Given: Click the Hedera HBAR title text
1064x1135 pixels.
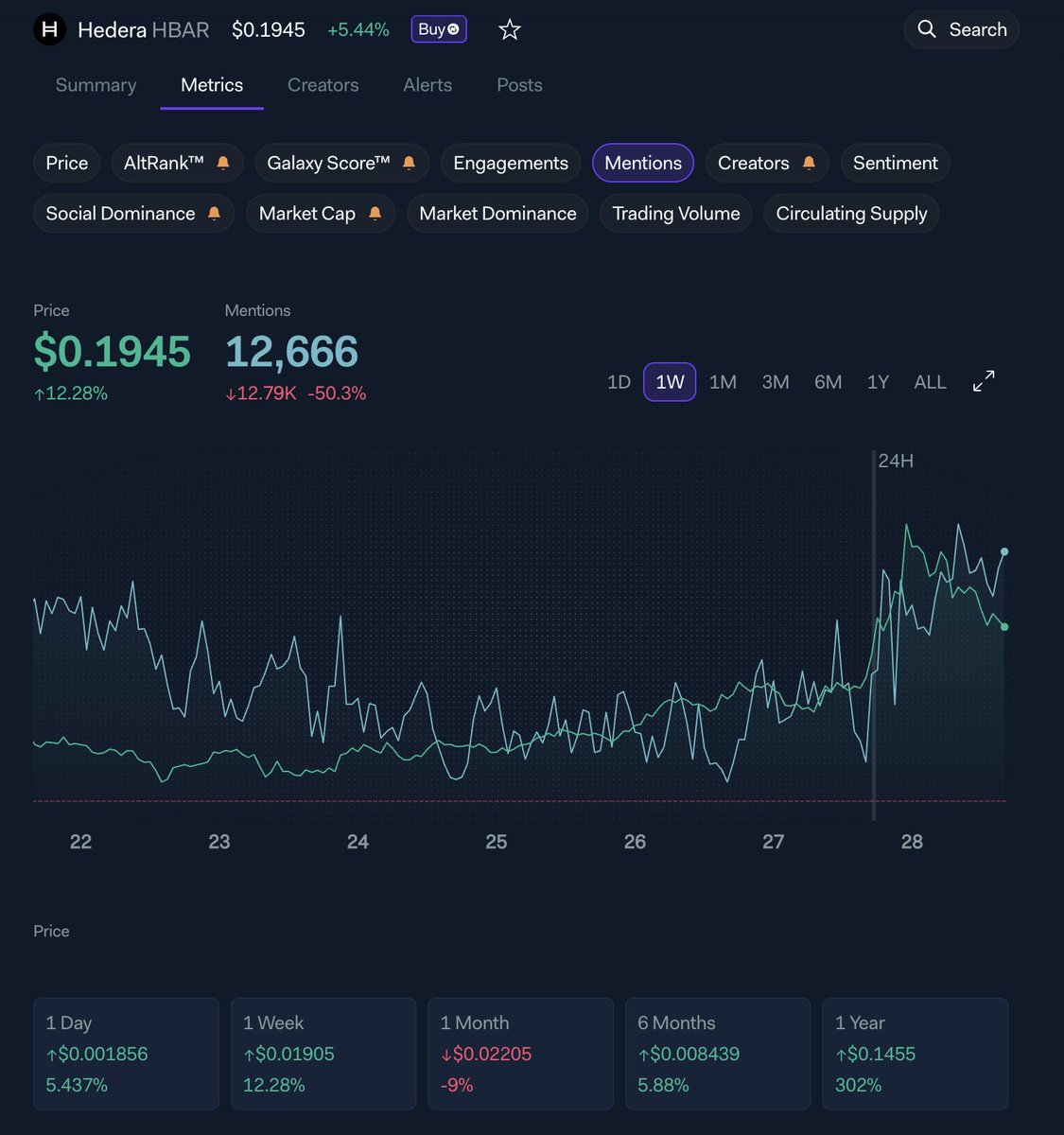Looking at the screenshot, I should click(x=144, y=30).
